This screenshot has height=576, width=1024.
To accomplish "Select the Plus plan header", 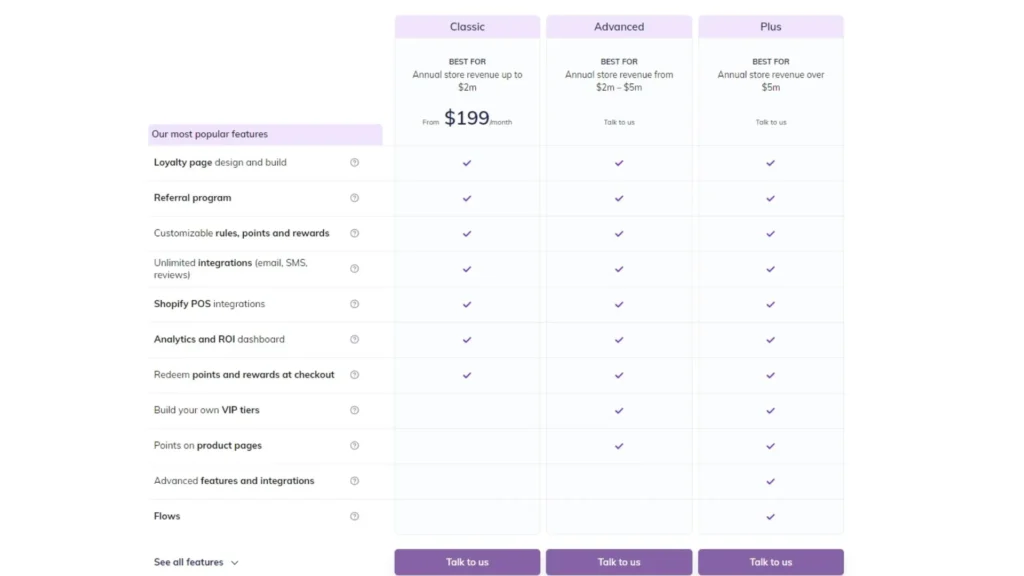I will coord(770,26).
